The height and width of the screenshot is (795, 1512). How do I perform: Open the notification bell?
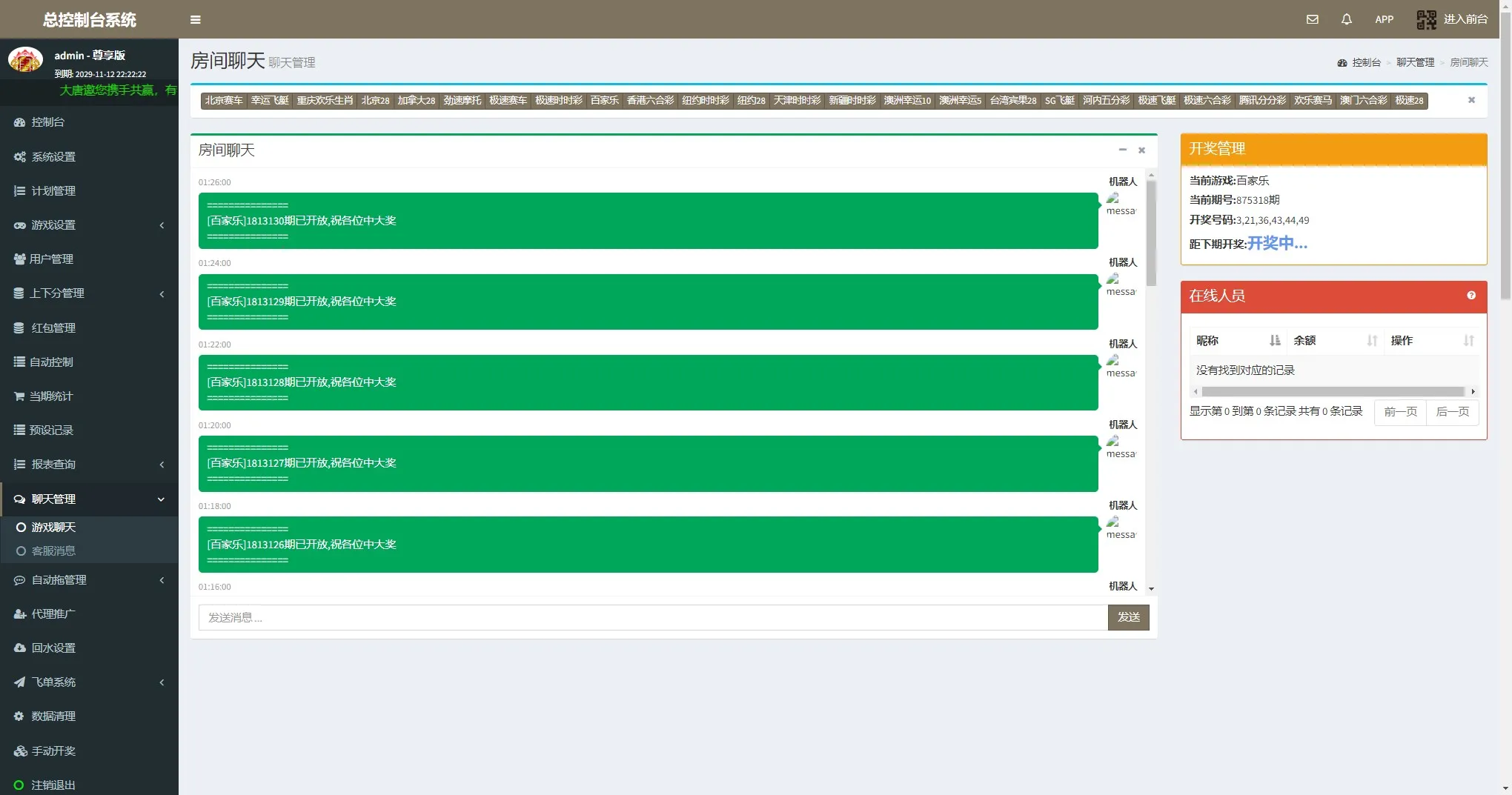1346,19
